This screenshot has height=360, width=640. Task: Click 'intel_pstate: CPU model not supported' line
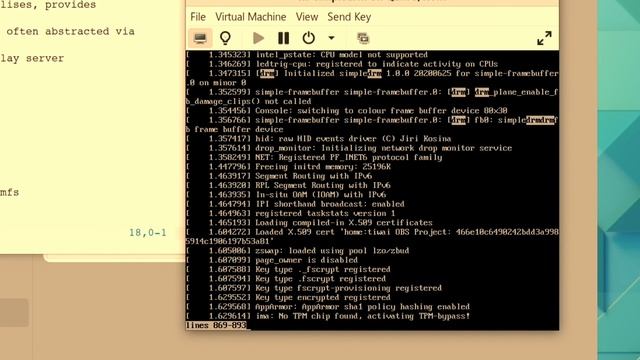point(307,55)
